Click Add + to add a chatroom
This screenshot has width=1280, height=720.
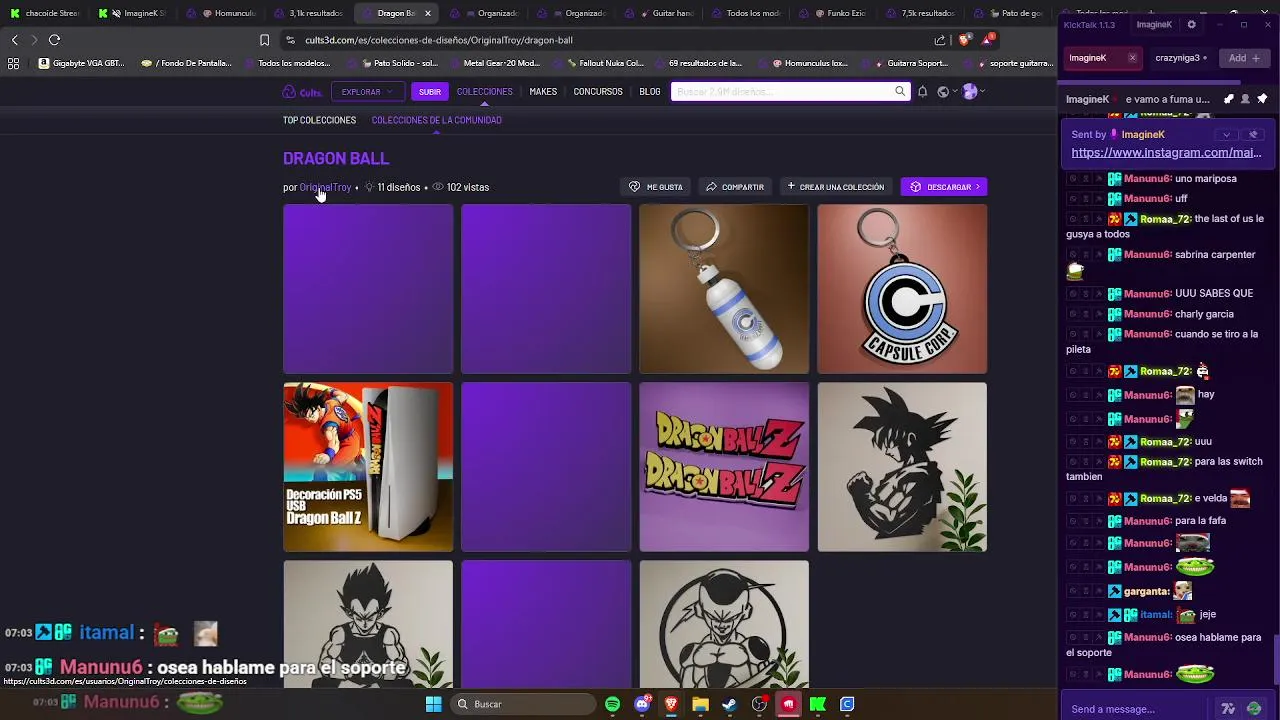pos(1244,58)
